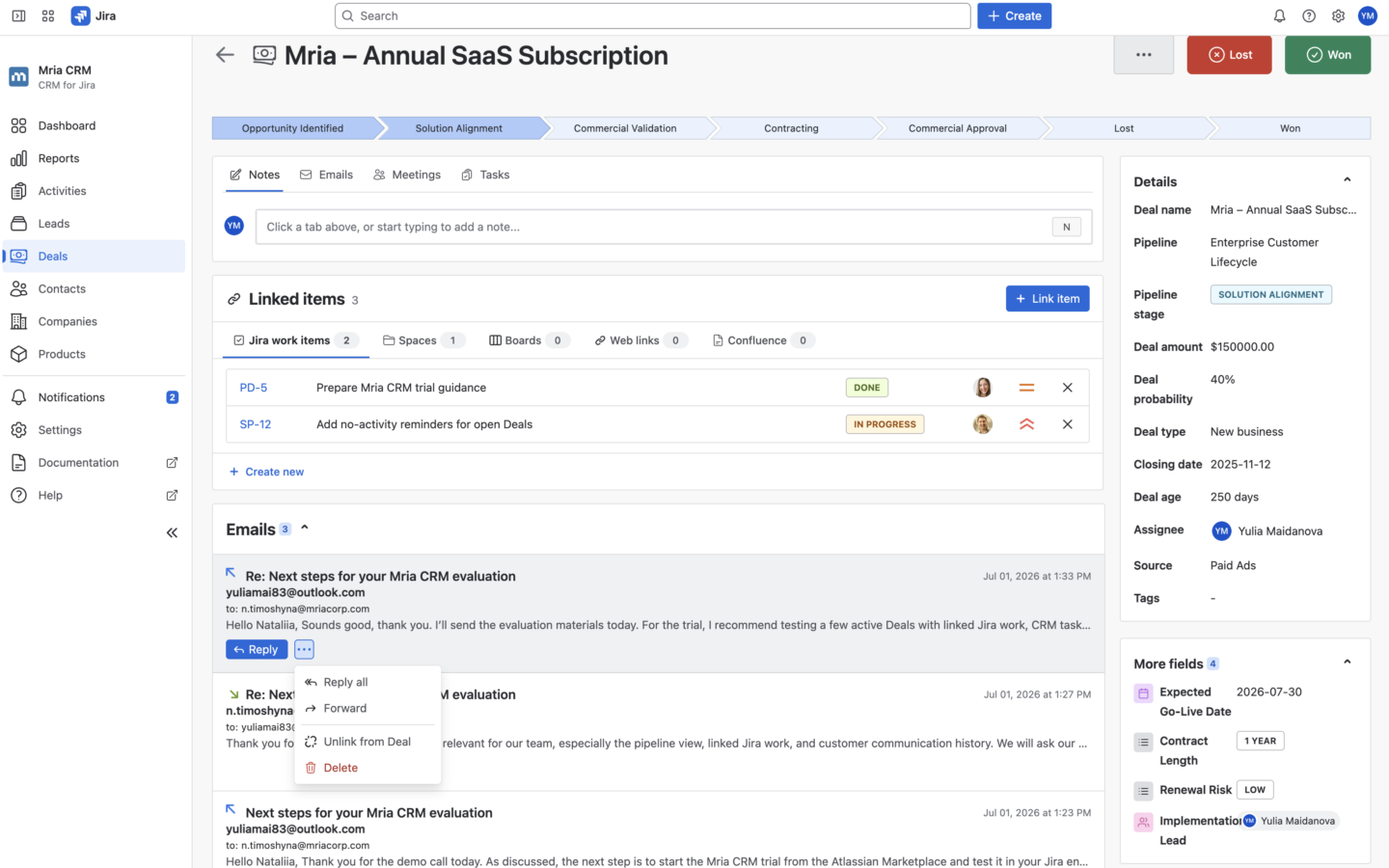
Task: Mark the deal as Lost
Action: pos(1230,55)
